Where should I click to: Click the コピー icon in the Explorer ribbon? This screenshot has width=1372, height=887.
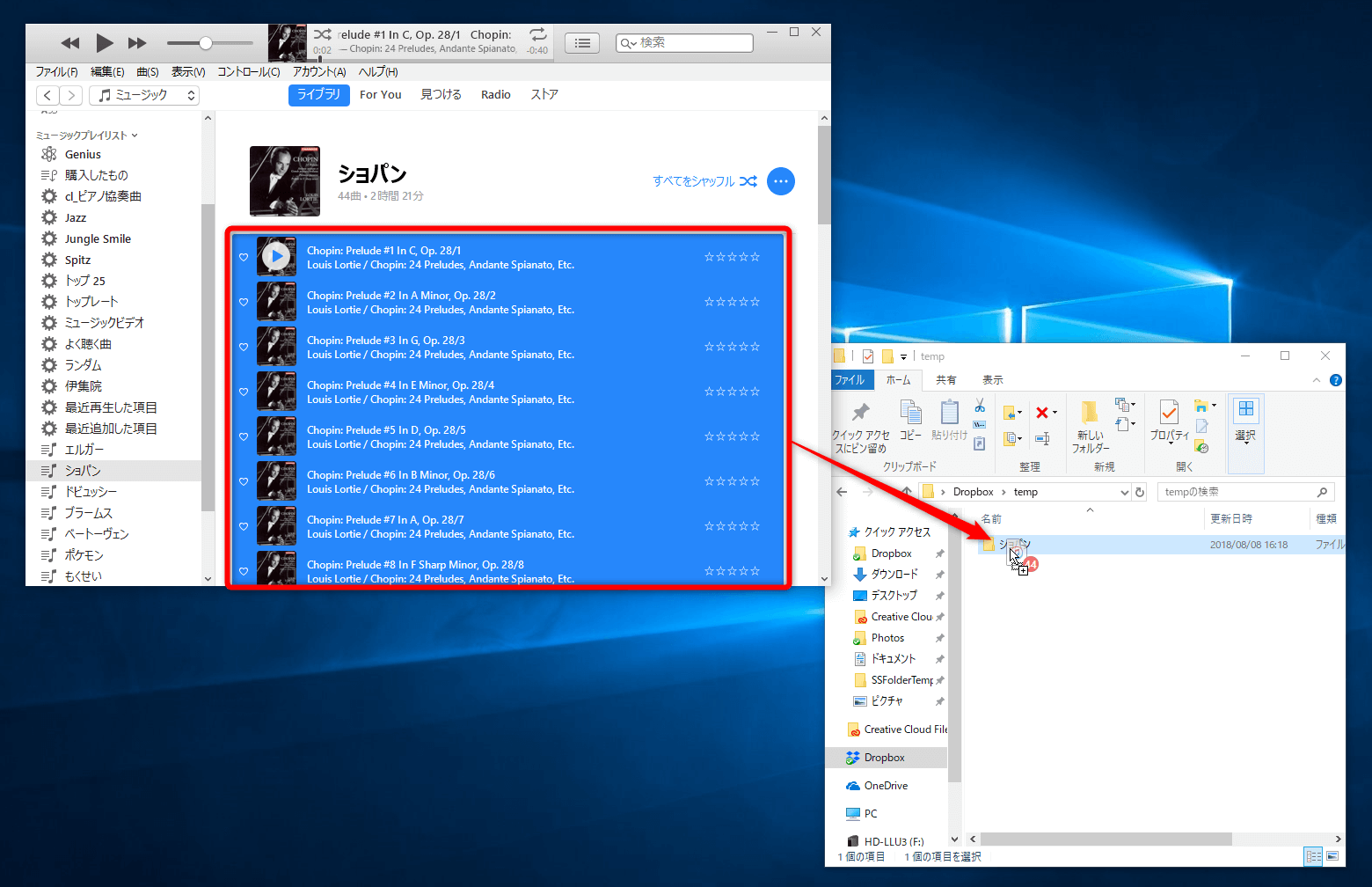910,412
